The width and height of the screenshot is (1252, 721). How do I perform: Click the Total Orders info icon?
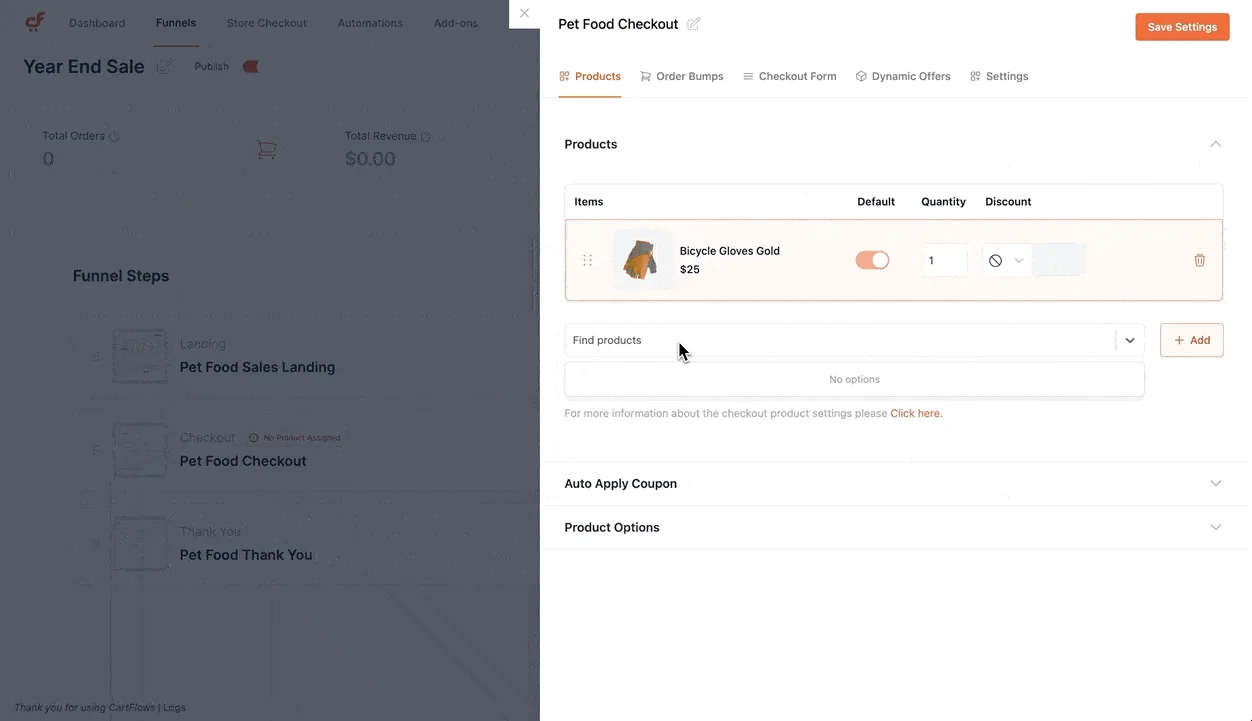(114, 136)
